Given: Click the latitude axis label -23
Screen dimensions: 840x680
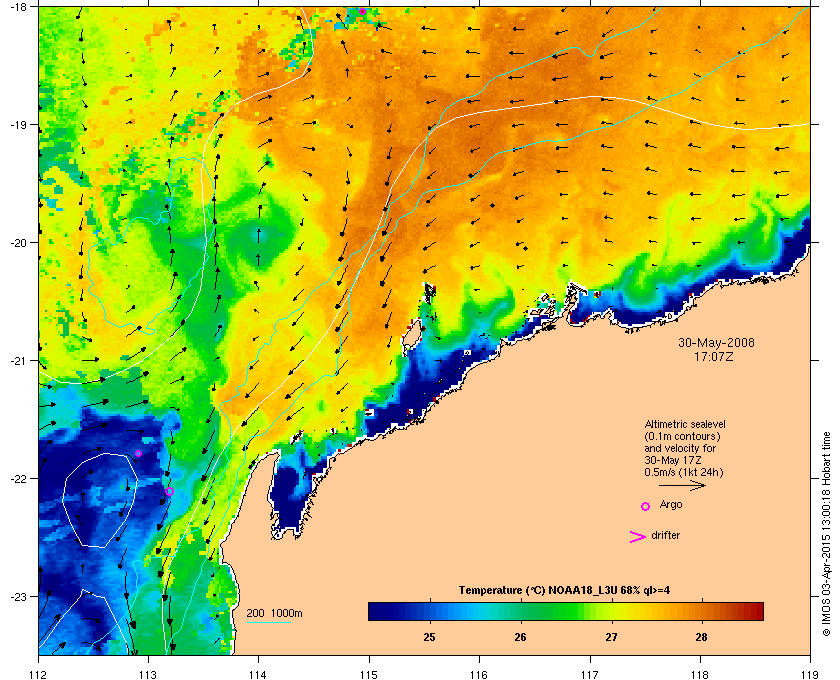Looking at the screenshot, I should coord(18,596).
